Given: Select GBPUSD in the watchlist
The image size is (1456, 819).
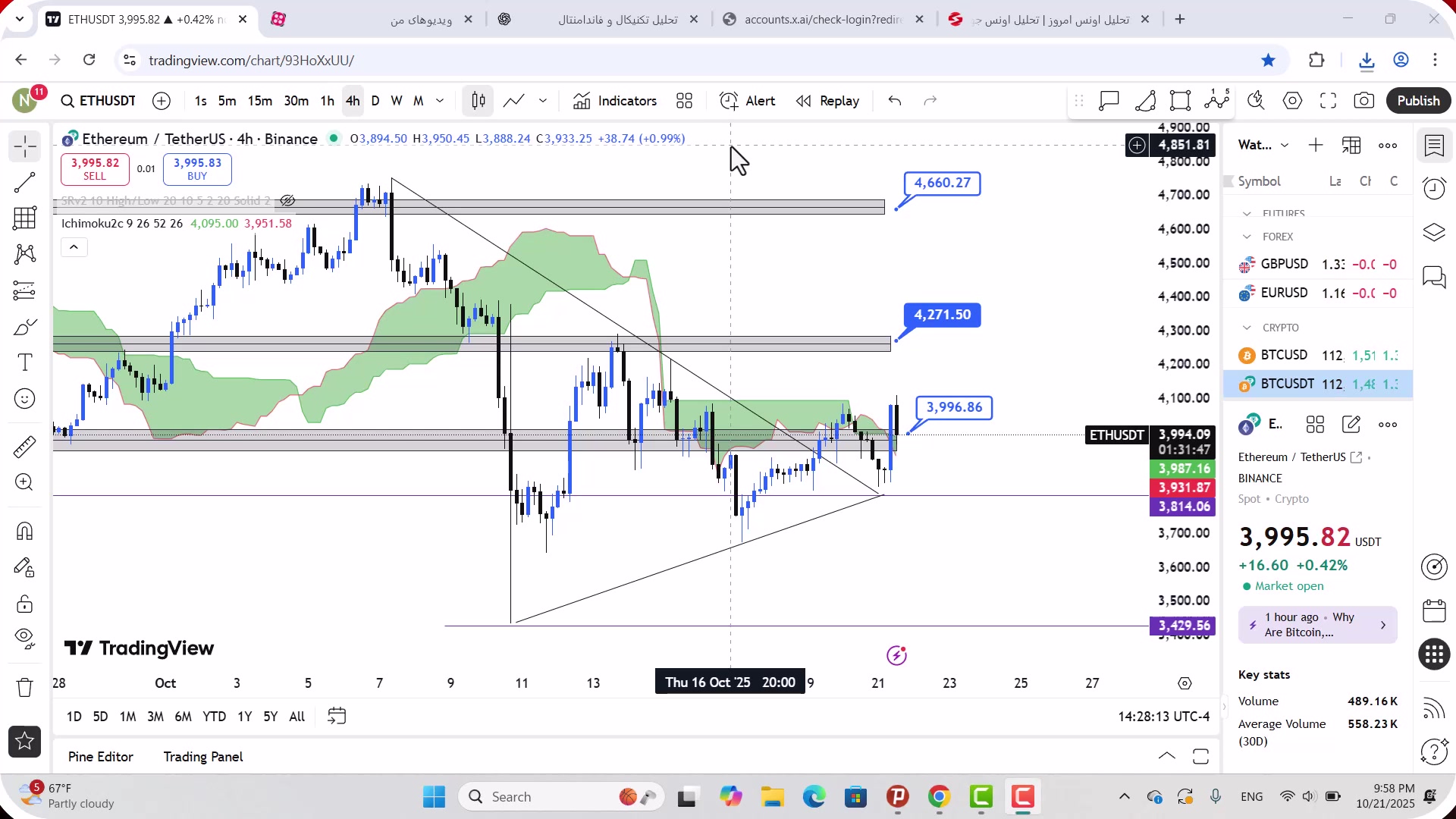Looking at the screenshot, I should pyautogui.click(x=1317, y=264).
